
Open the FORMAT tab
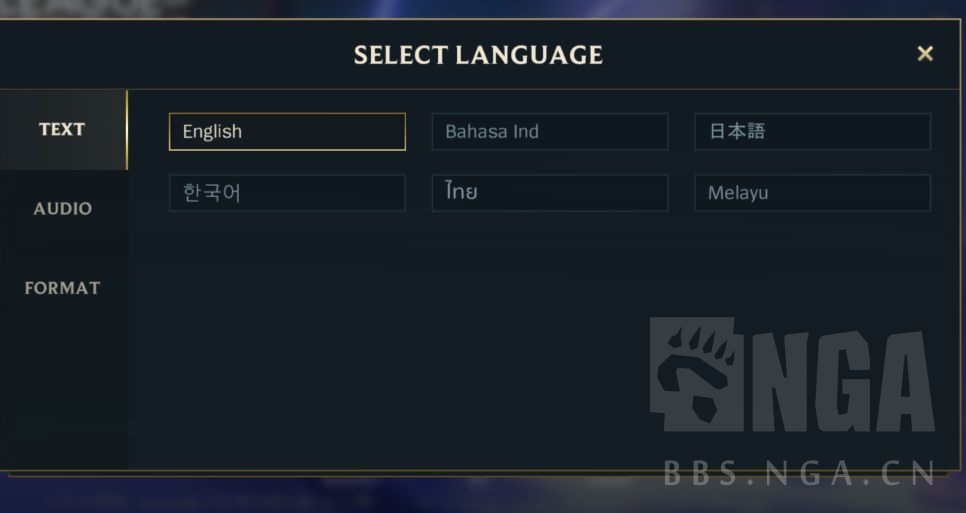(x=63, y=288)
